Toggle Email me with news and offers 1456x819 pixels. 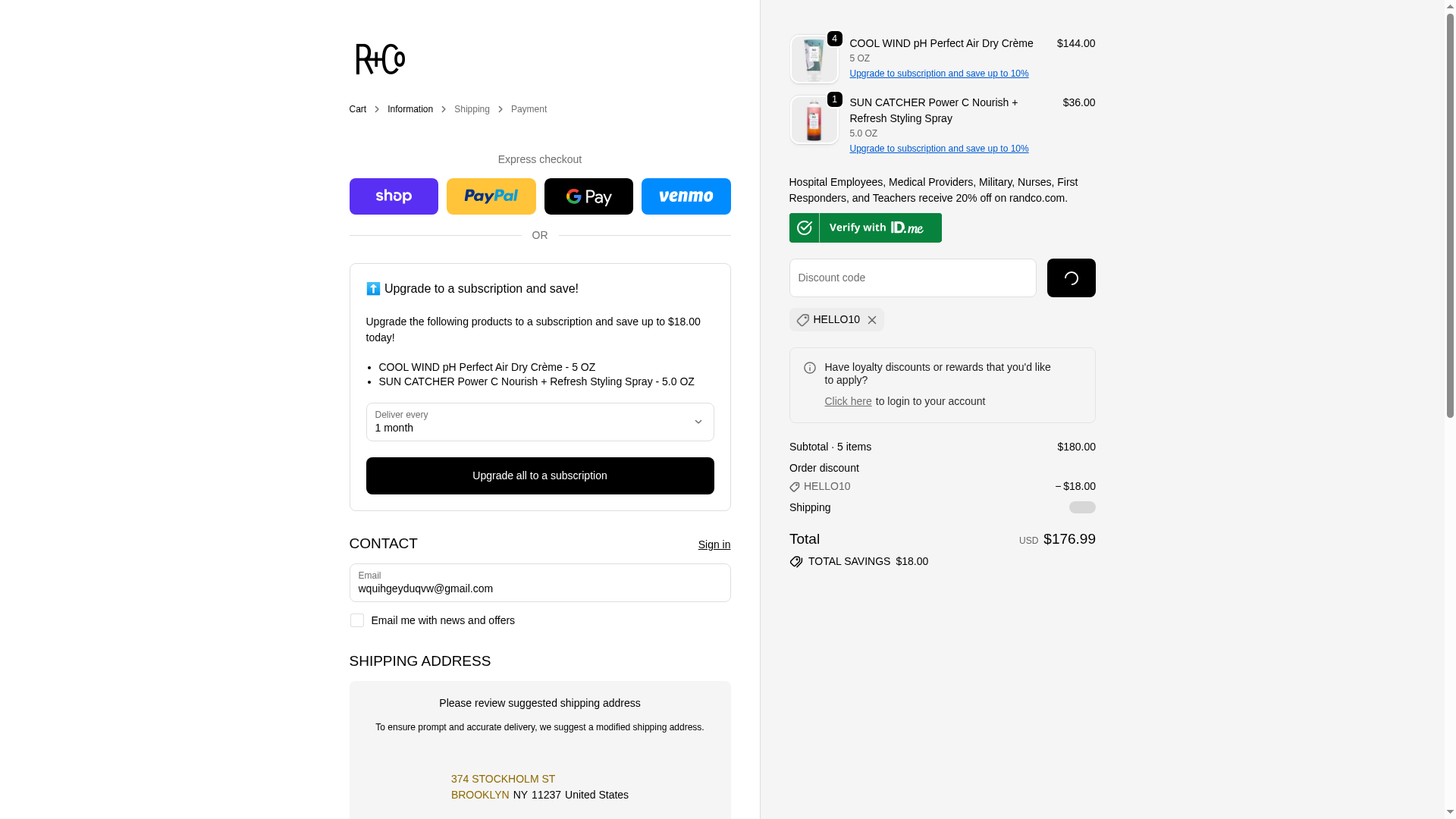point(357,620)
